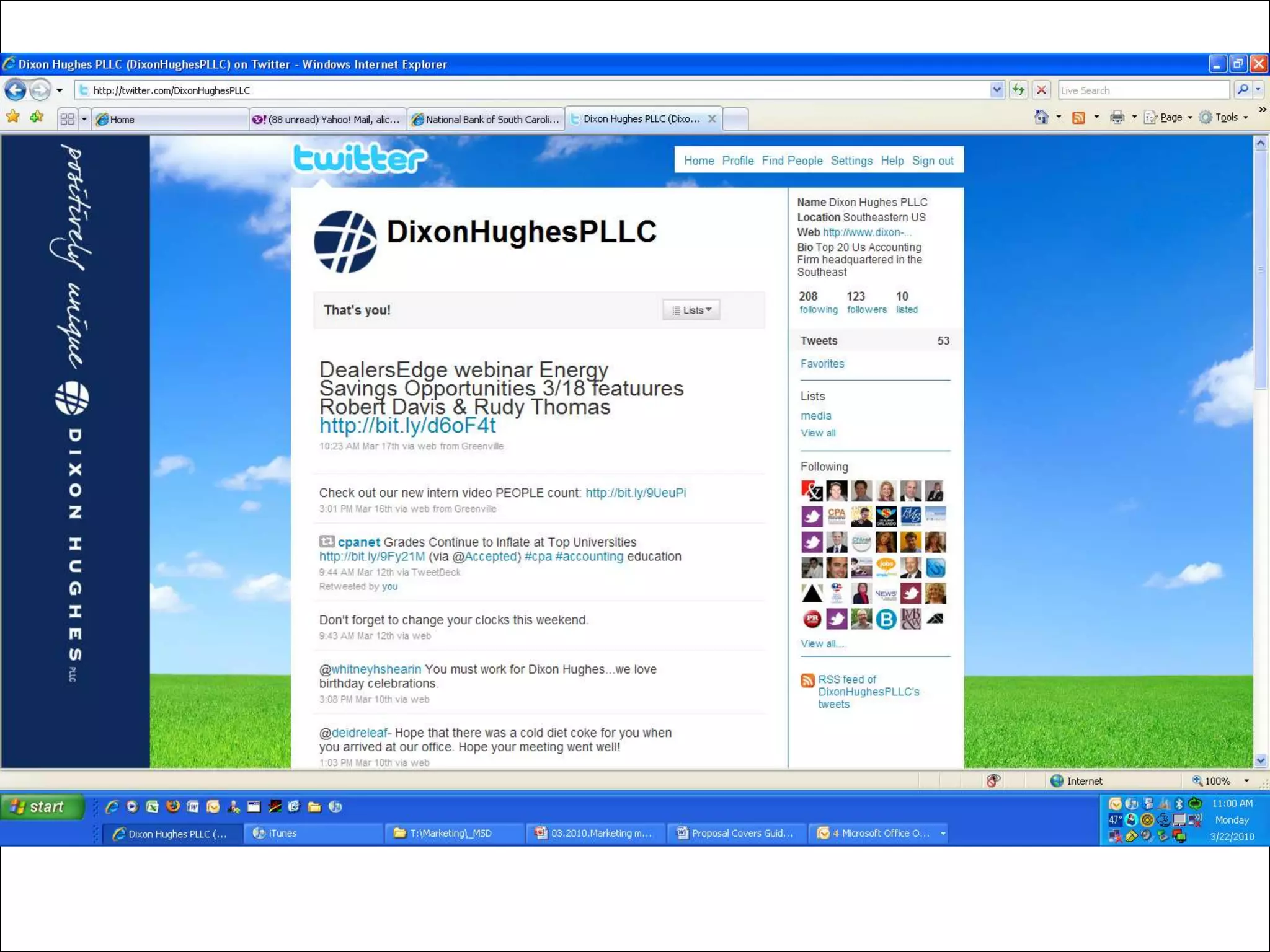Click inside the Live Search input field

click(x=1142, y=90)
